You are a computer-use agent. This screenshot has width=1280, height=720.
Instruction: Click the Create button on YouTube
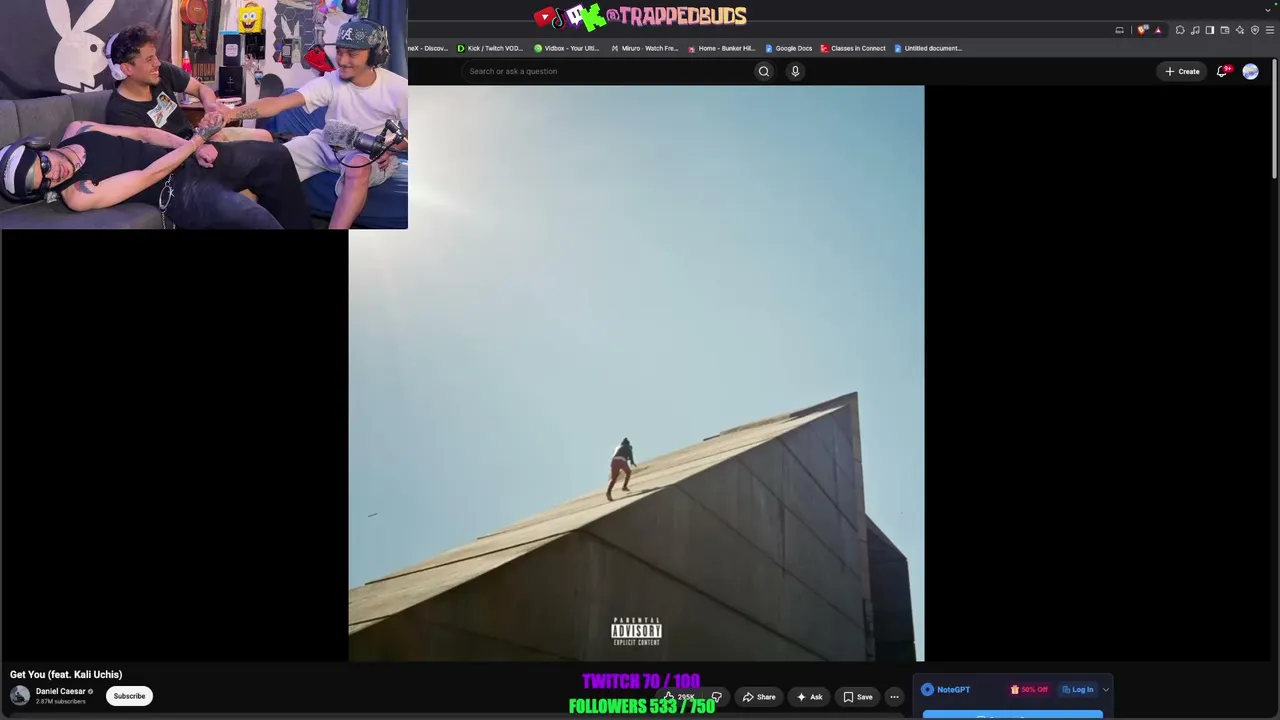1182,71
